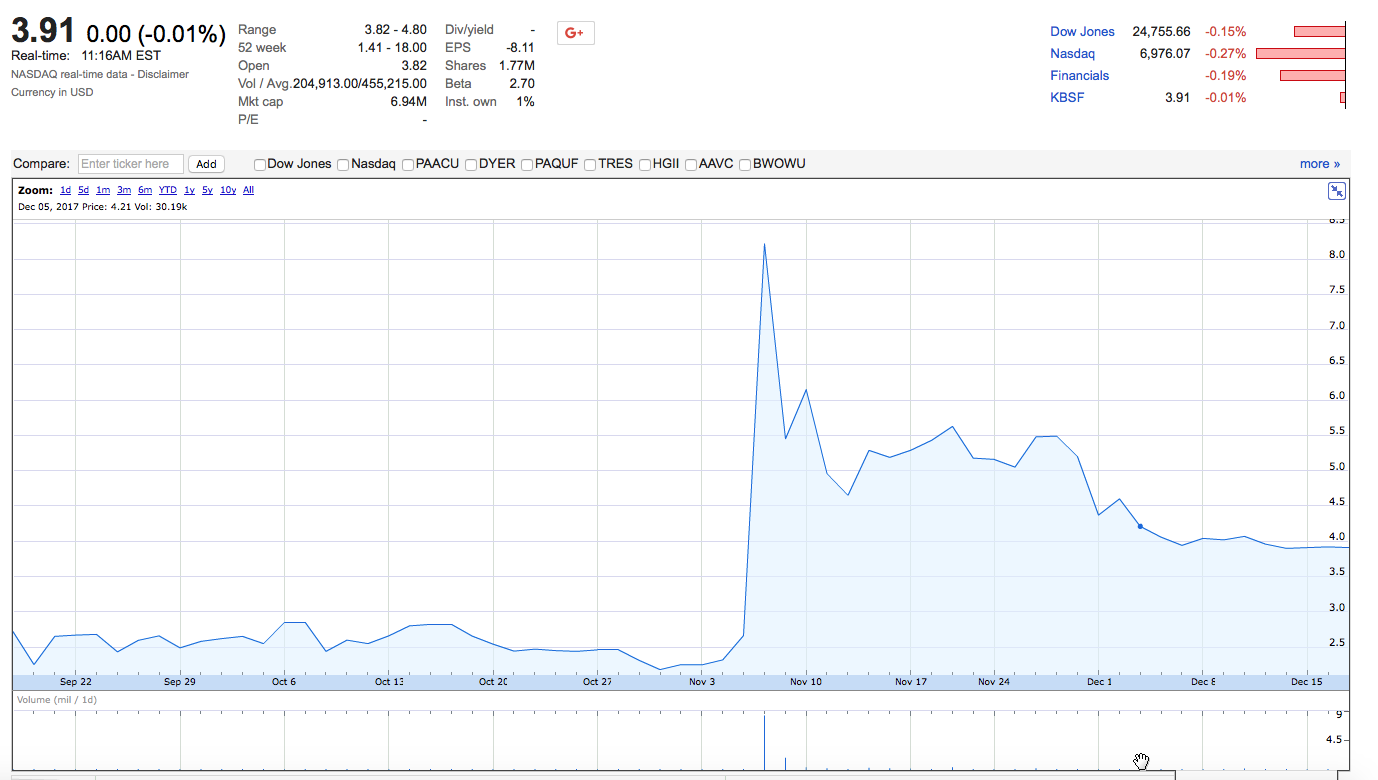The width and height of the screenshot is (1378, 780).
Task: Check the AAVC checkbox
Action: (x=691, y=164)
